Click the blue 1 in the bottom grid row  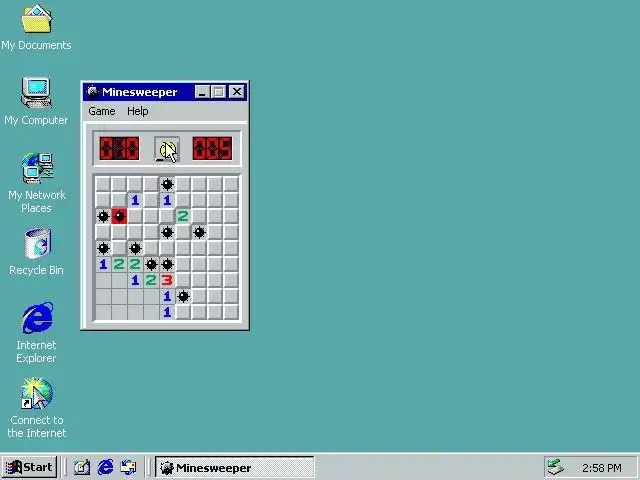[x=167, y=312]
